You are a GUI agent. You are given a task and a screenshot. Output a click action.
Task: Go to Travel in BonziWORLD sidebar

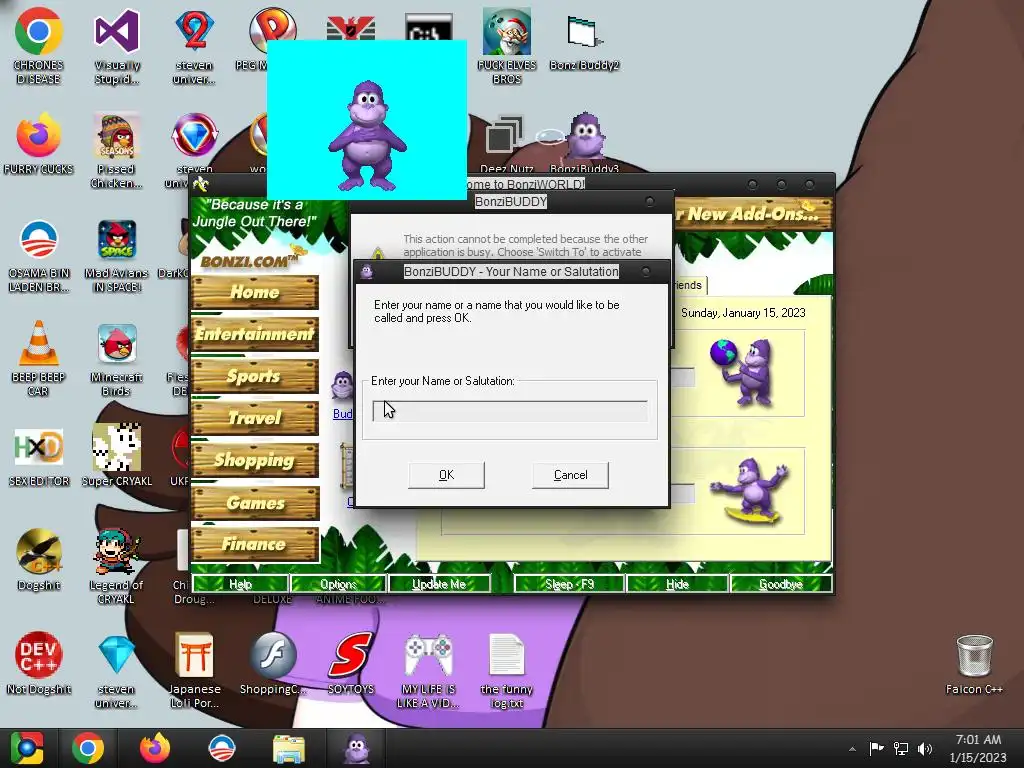point(255,418)
